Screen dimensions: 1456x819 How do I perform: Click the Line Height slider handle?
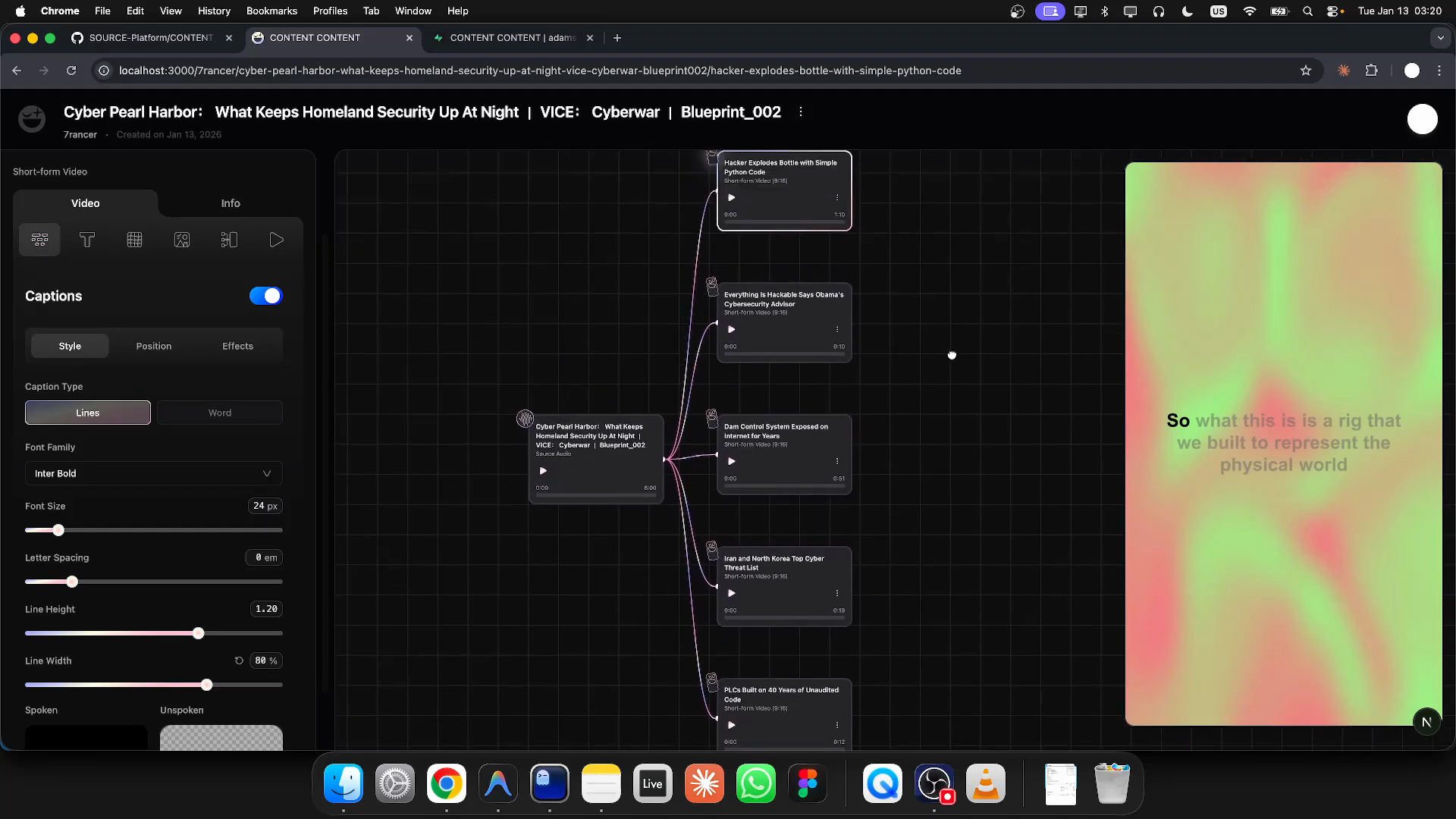(199, 633)
